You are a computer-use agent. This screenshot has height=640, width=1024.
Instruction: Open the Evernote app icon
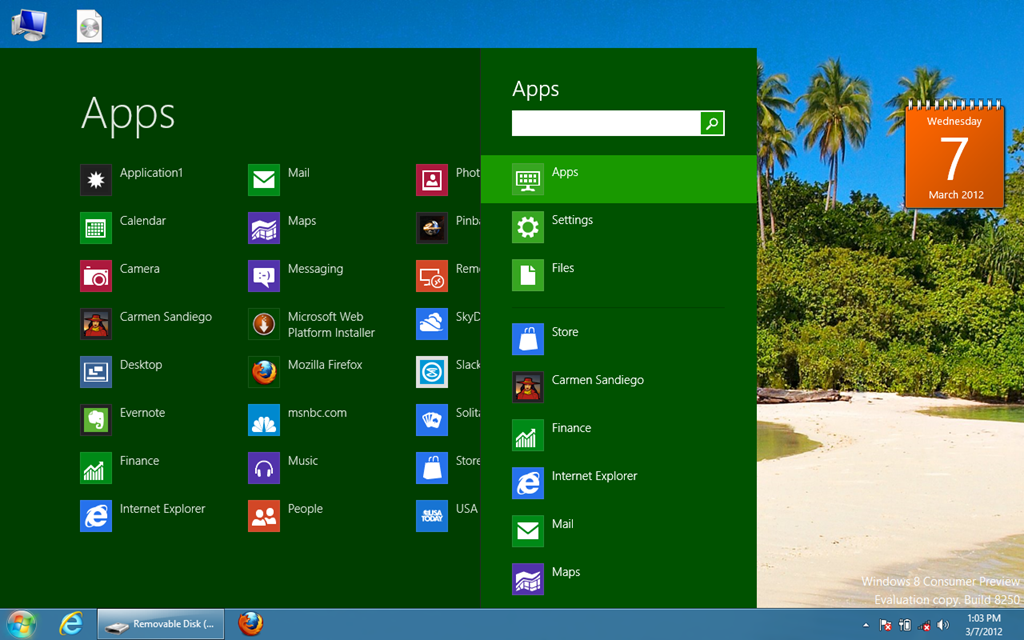pos(96,420)
